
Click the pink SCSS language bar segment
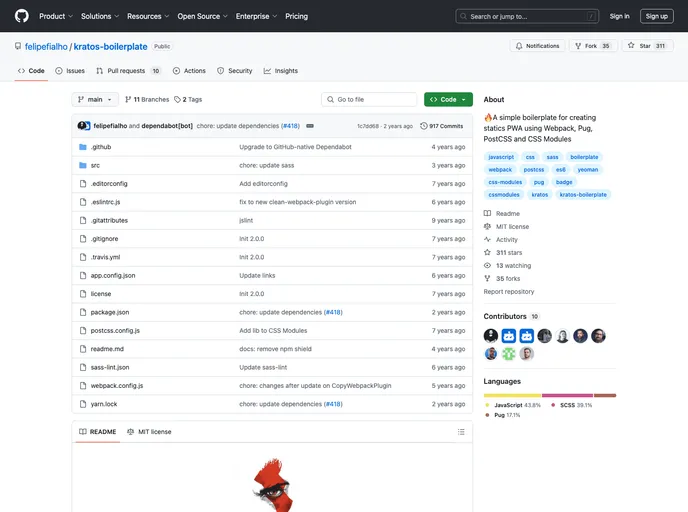(567, 395)
